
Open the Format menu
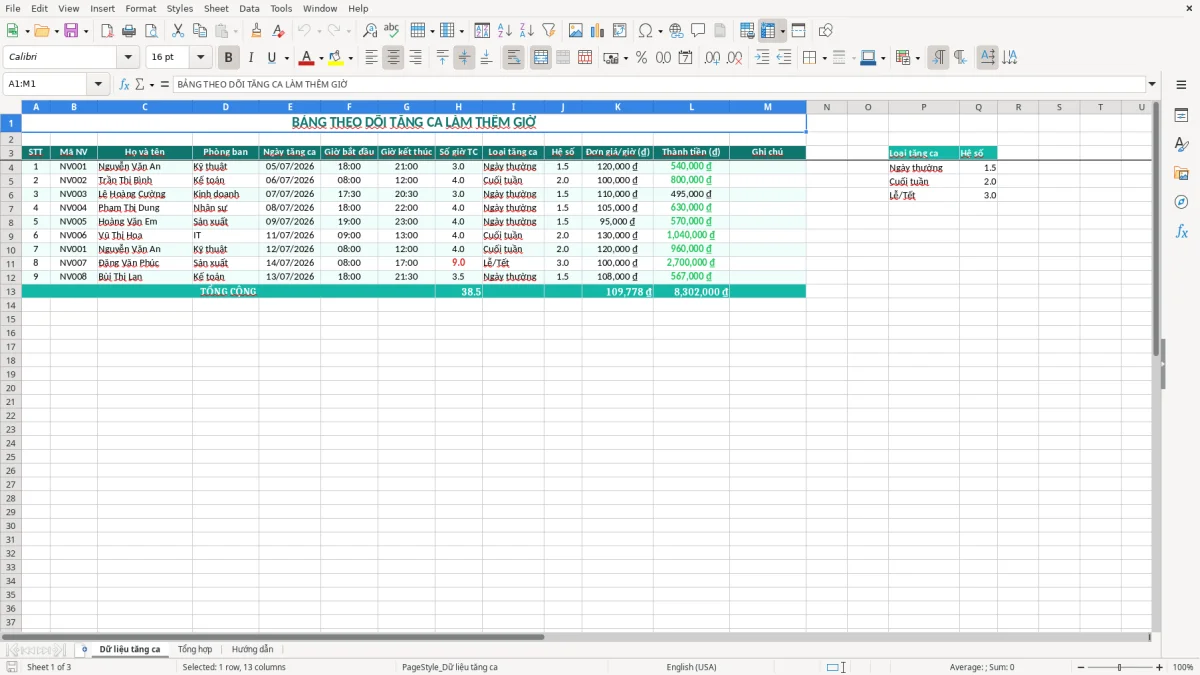(x=140, y=8)
